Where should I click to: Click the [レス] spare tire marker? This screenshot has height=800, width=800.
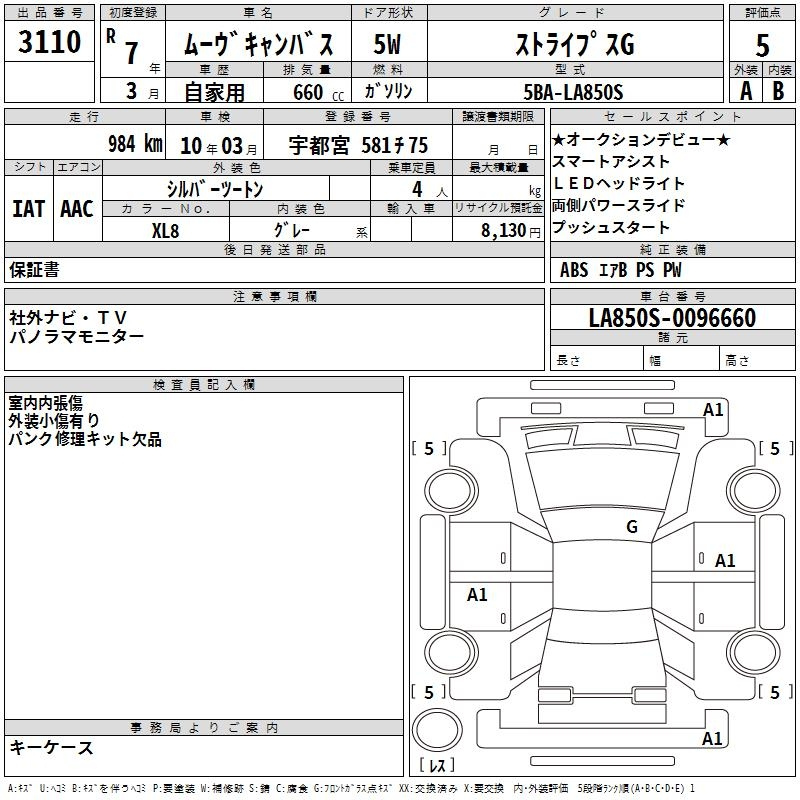click(436, 767)
